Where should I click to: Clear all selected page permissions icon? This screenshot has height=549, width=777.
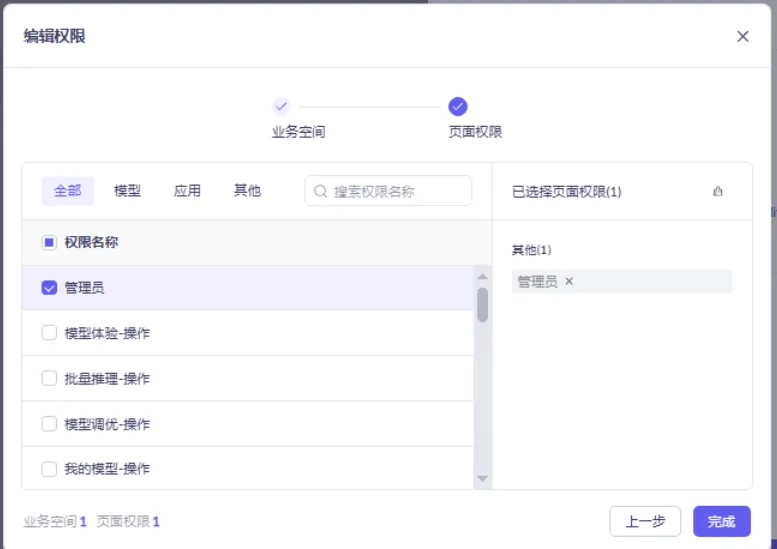(718, 191)
